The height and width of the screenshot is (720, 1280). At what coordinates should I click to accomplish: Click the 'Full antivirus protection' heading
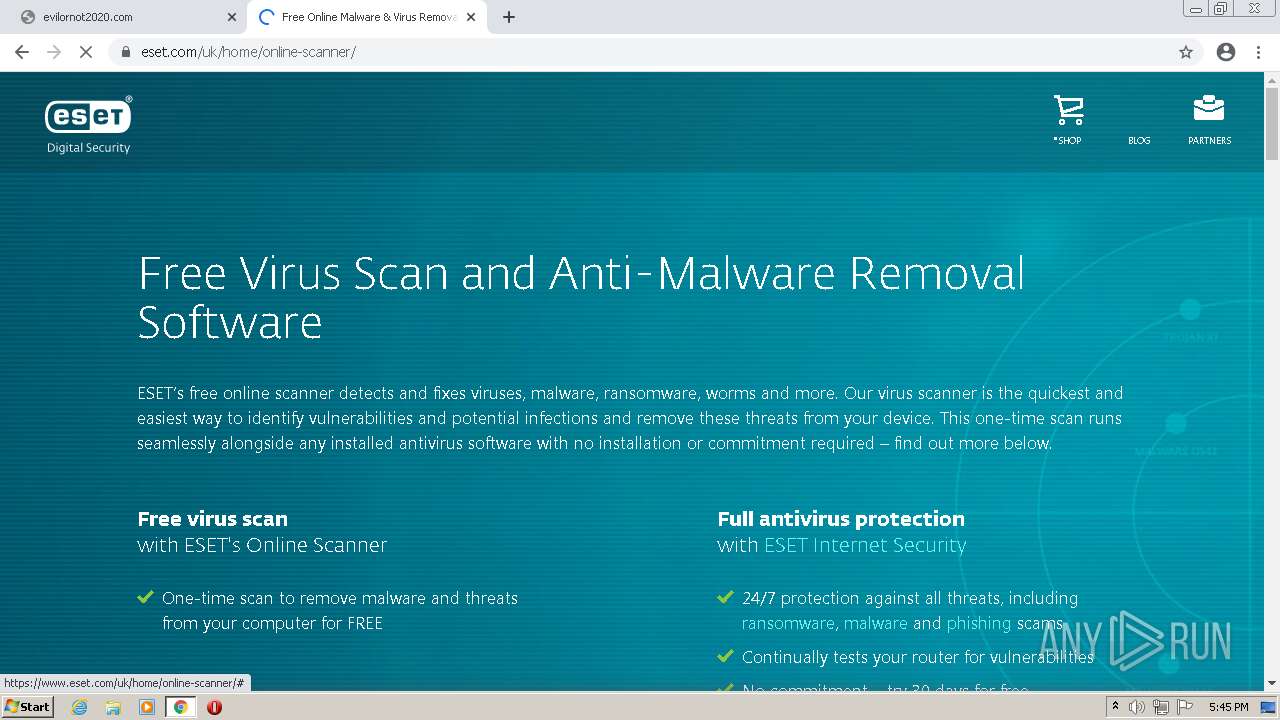841,519
